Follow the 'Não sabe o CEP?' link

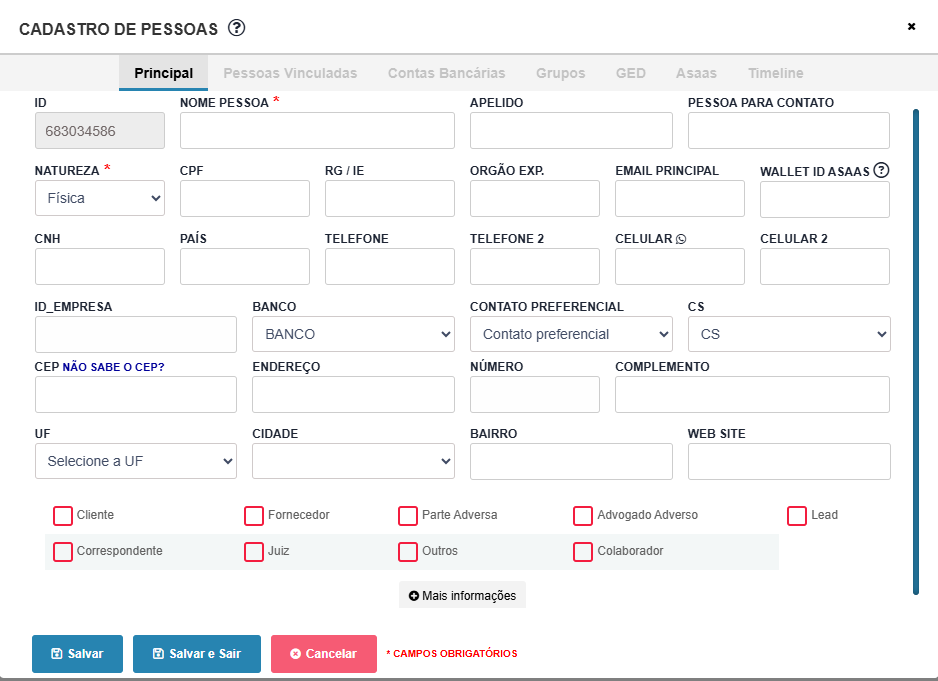pyautogui.click(x=114, y=367)
